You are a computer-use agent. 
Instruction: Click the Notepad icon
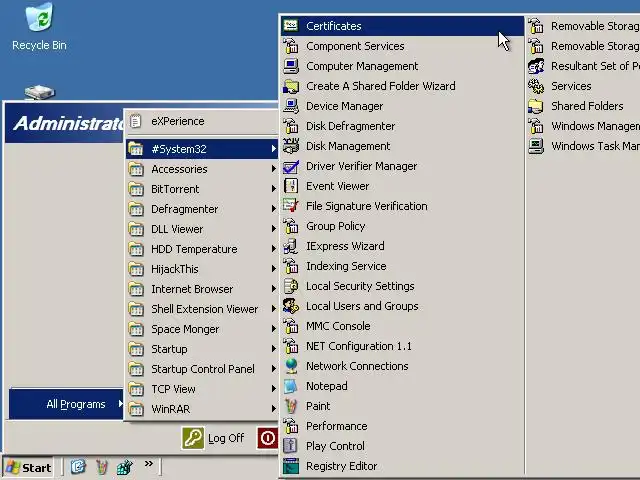pyautogui.click(x=291, y=386)
